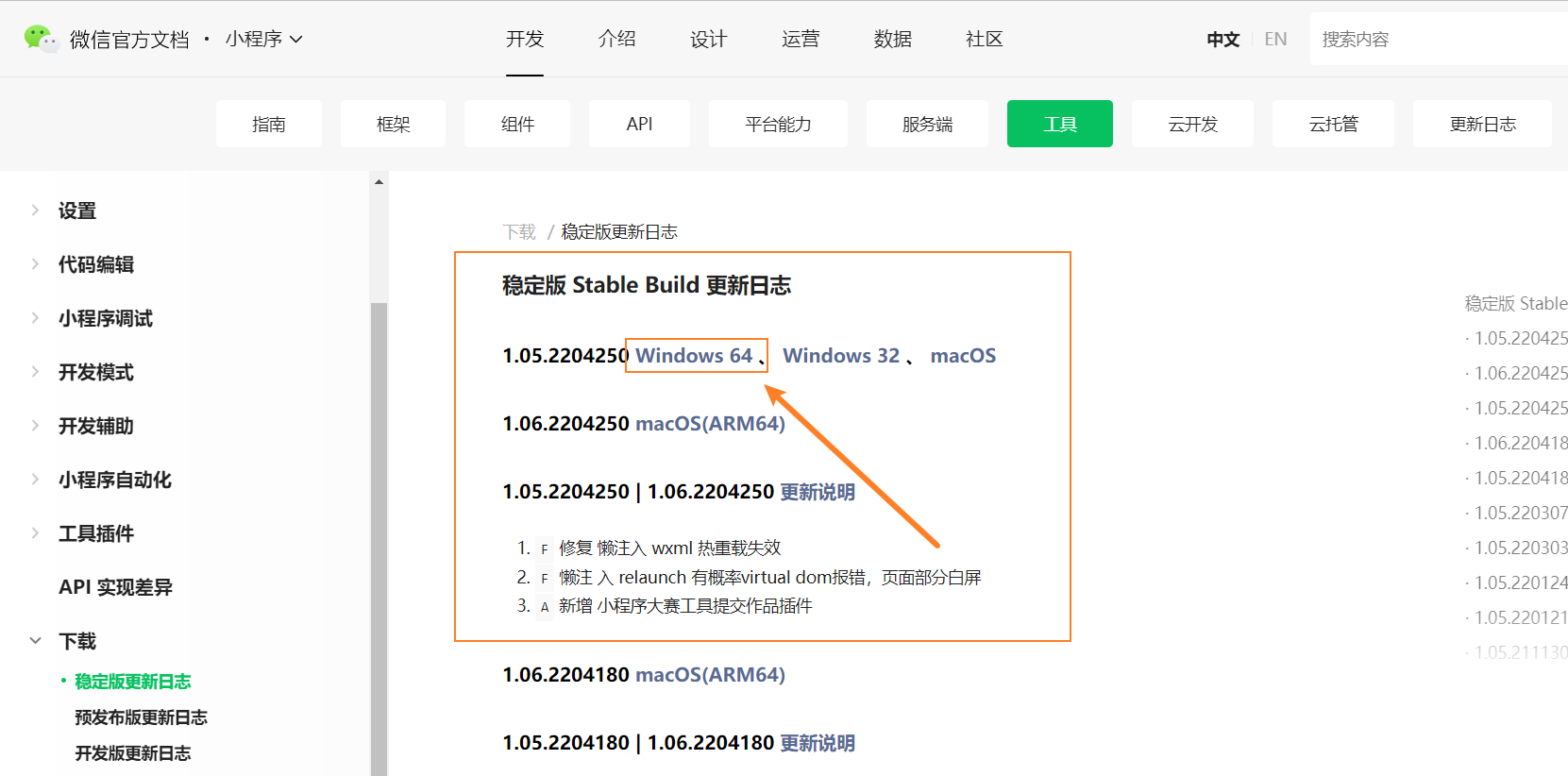
Task: Open the 介绍 top navigation tab
Action: click(x=616, y=39)
